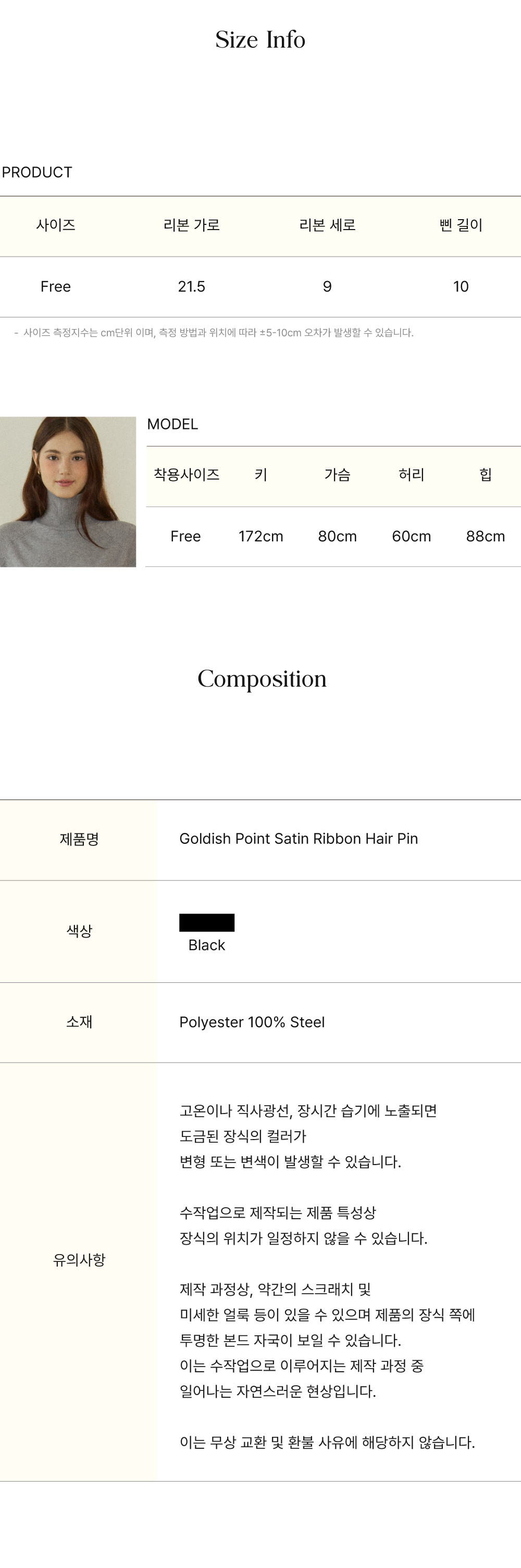Click the PRODUCT section label
Screen dimensions: 521x1568
(37, 172)
